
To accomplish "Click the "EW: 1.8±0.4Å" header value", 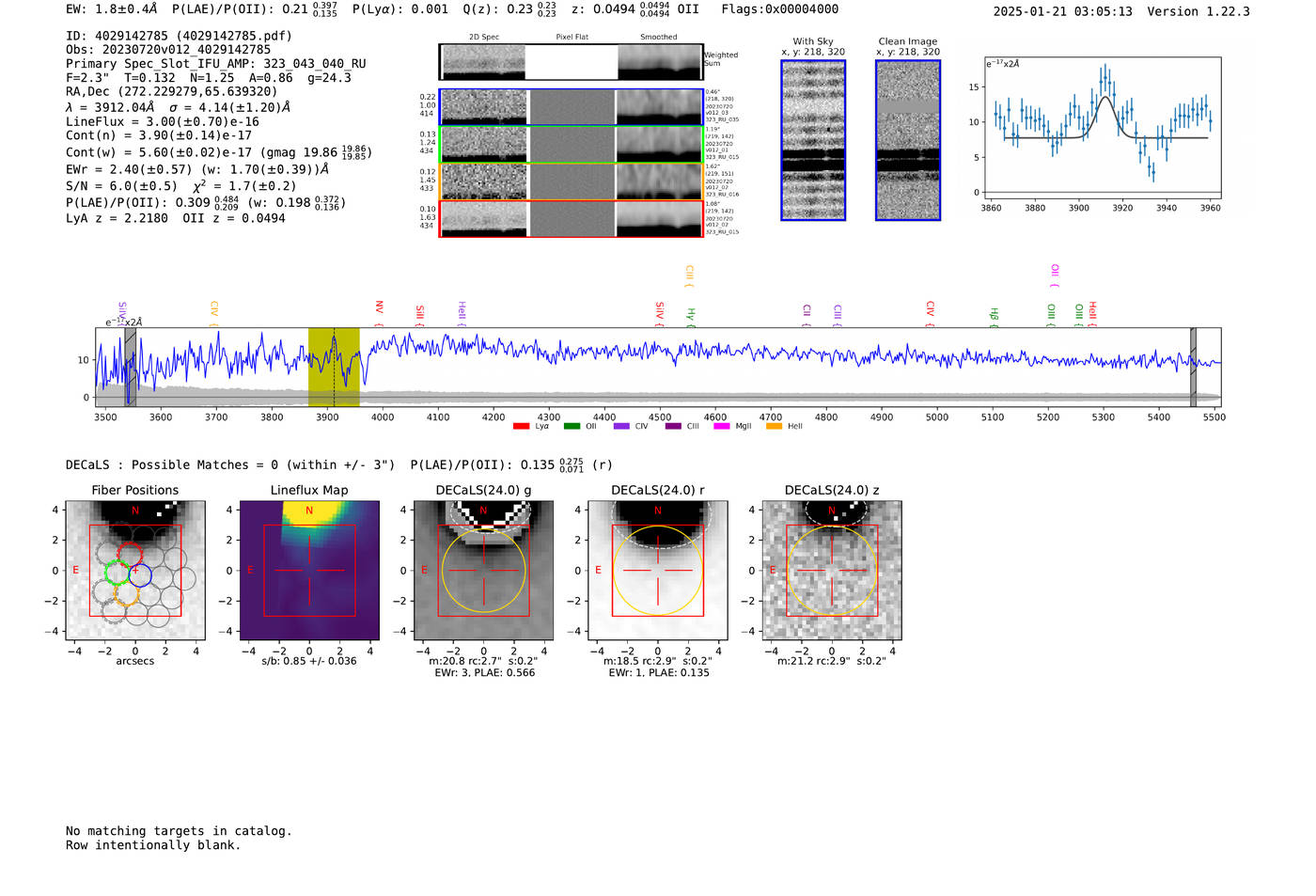I will 112,9.
